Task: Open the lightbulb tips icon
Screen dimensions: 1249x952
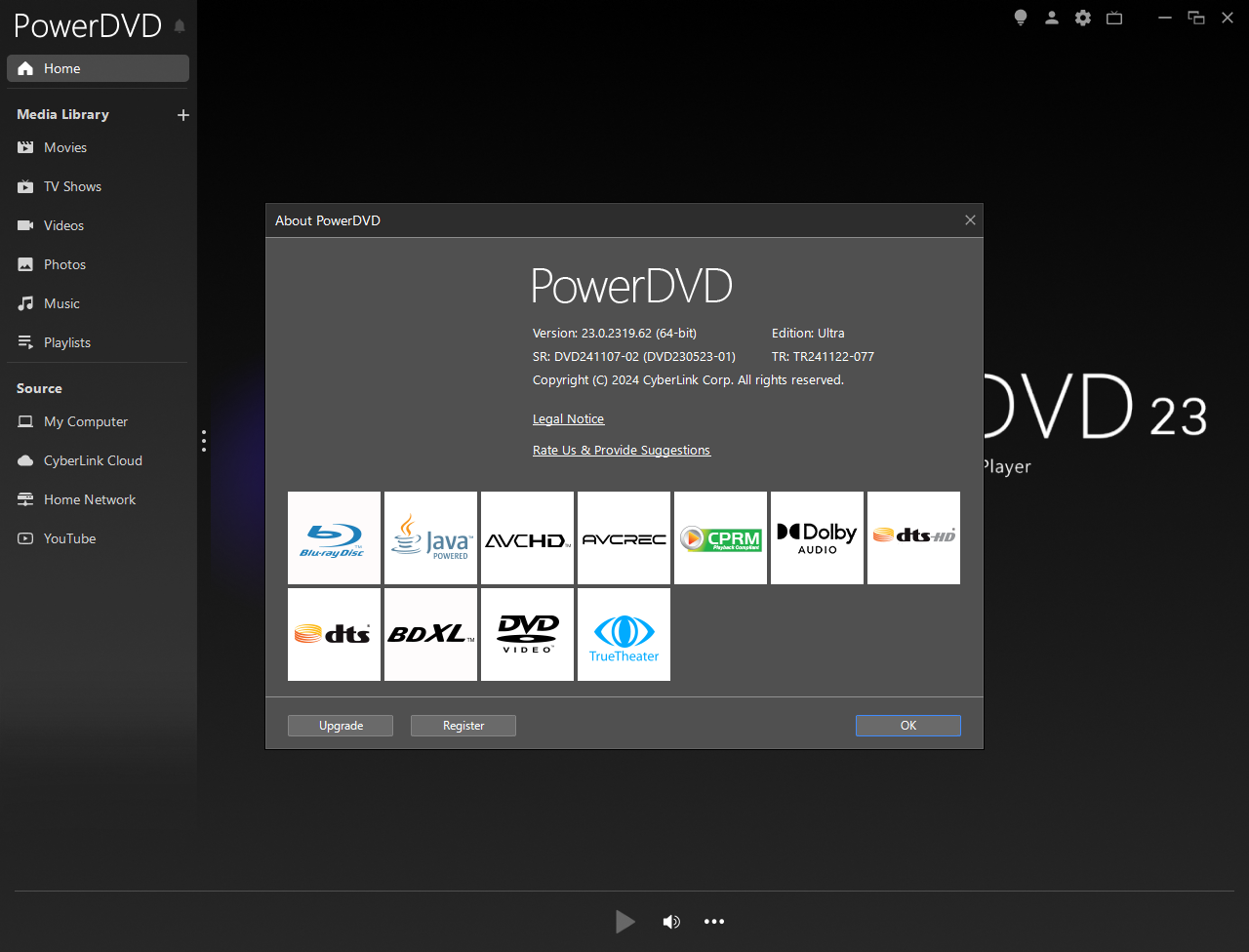Action: tap(1021, 18)
